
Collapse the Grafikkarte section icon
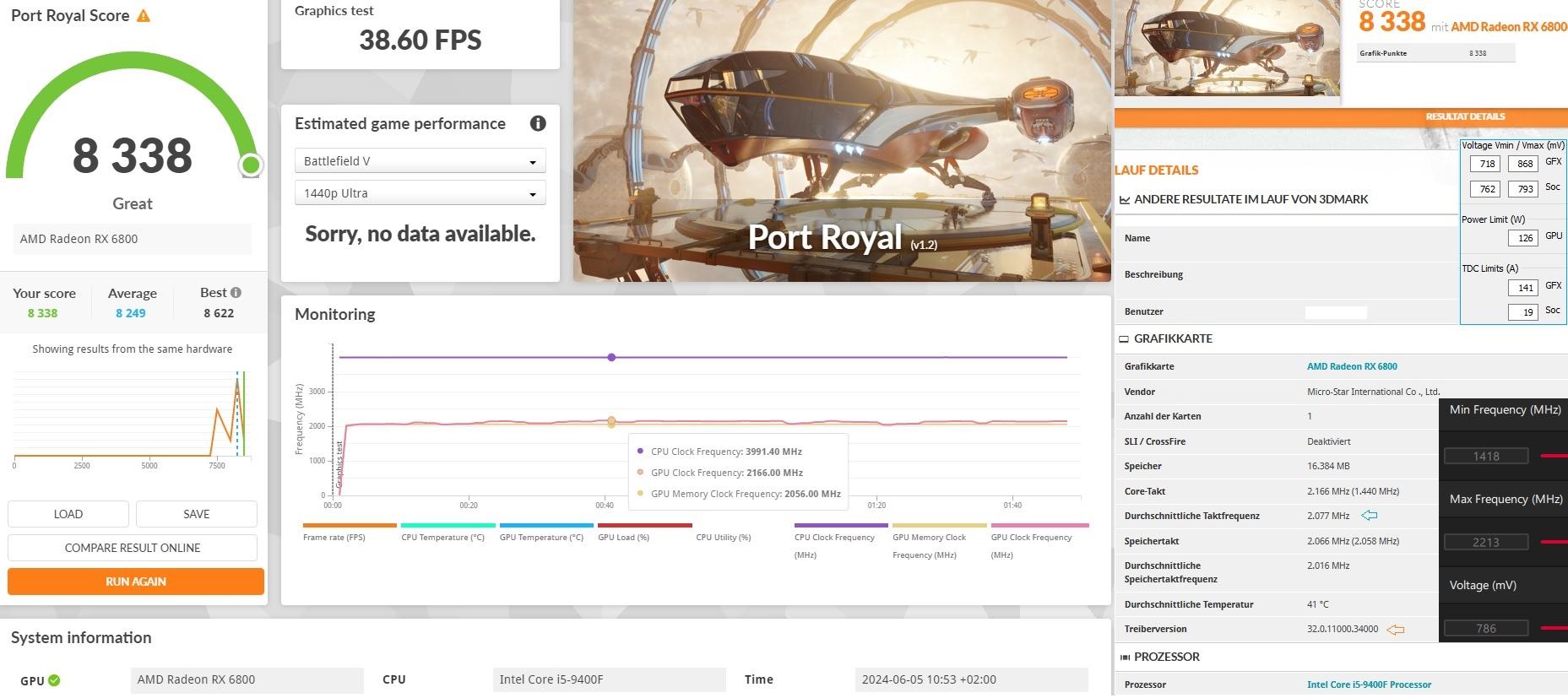click(1124, 339)
